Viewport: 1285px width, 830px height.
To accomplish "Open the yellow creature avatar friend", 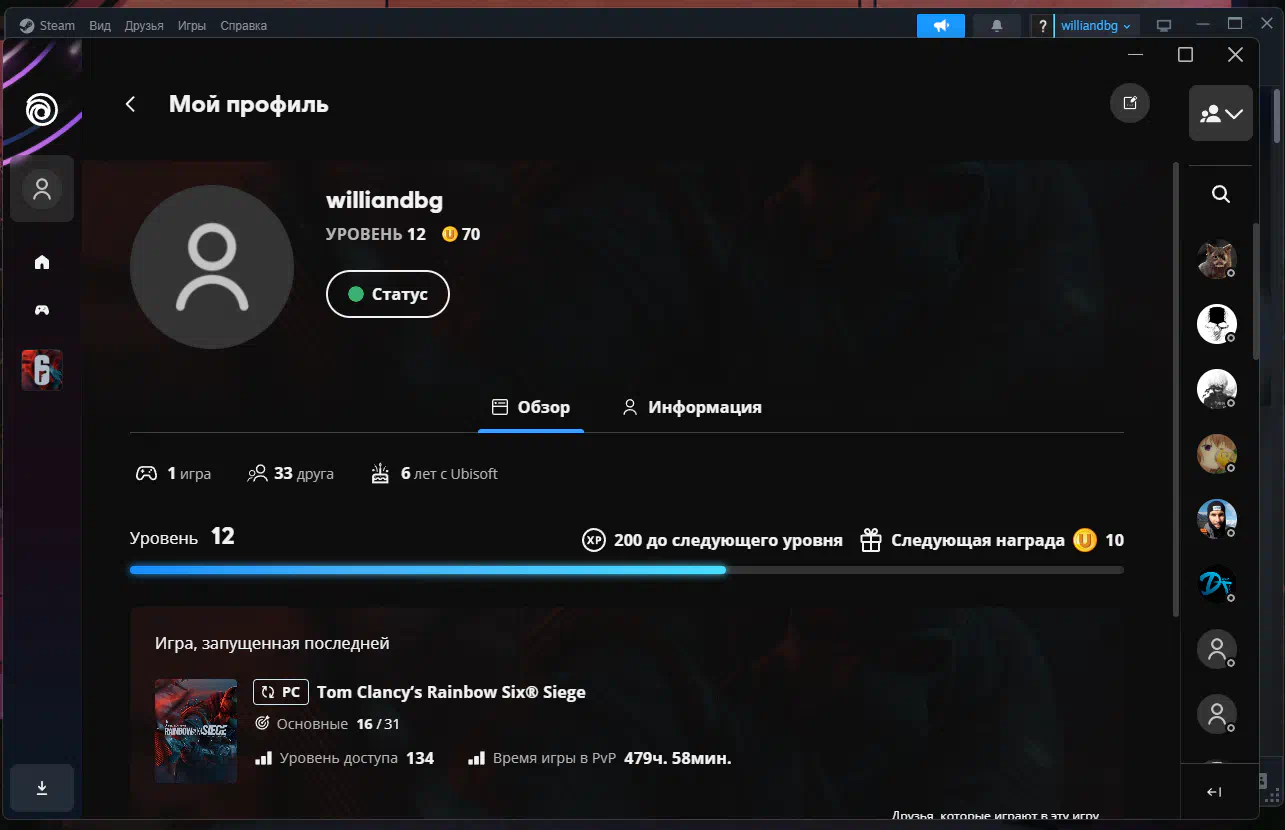I will pyautogui.click(x=1217, y=454).
